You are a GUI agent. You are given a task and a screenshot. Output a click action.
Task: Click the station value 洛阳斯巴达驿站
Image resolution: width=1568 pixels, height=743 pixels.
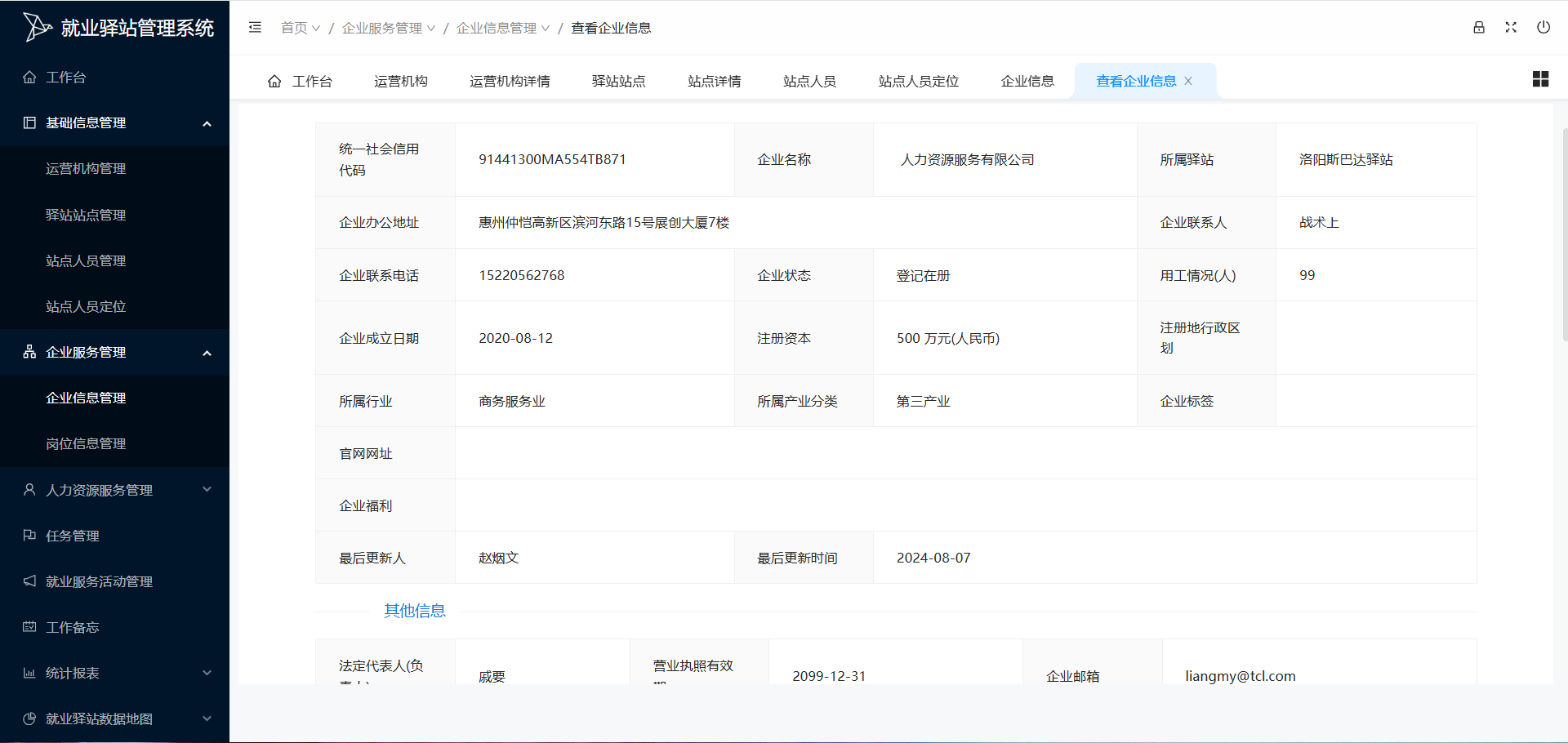(1346, 159)
